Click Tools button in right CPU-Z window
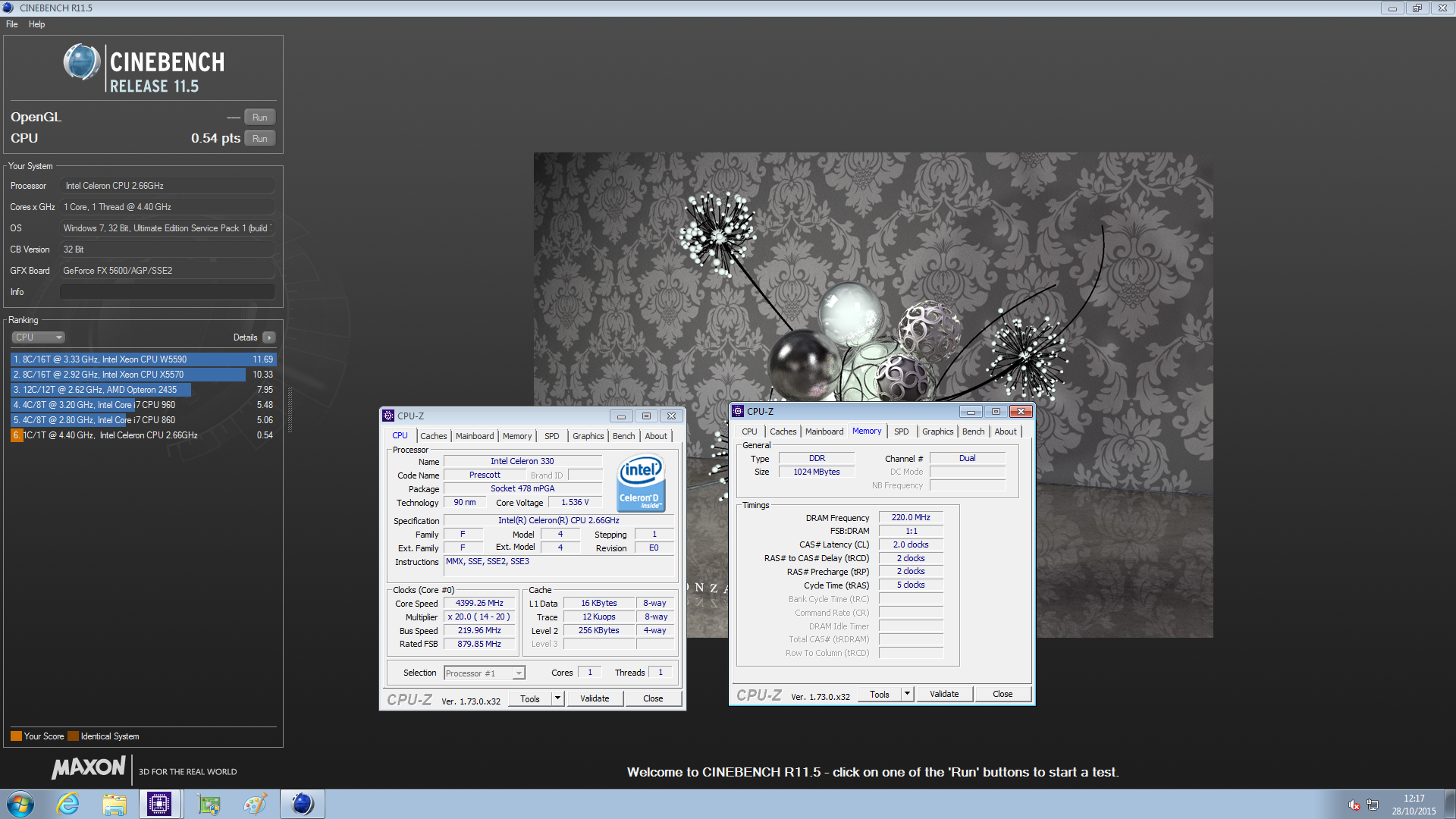 (880, 695)
